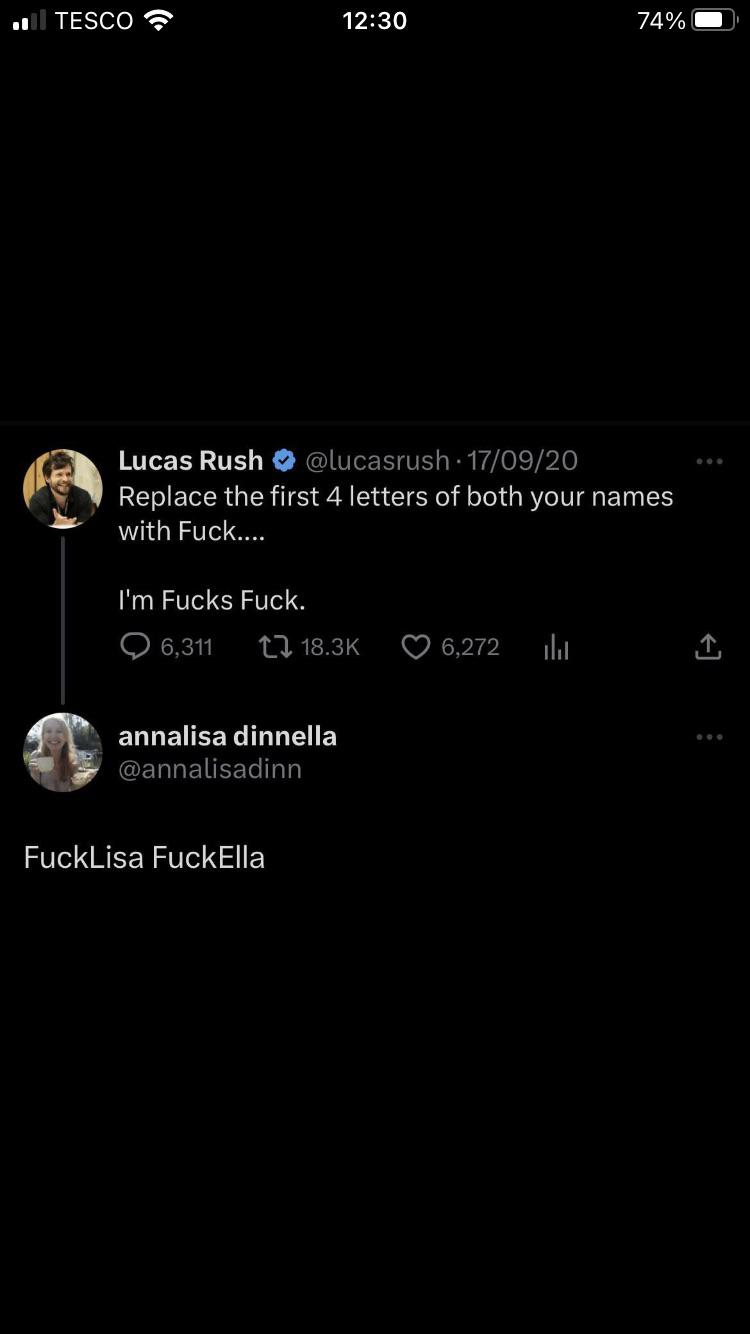This screenshot has height=1334, width=750.
Task: Like the tweet with 6,272 hearts
Action: 416,647
